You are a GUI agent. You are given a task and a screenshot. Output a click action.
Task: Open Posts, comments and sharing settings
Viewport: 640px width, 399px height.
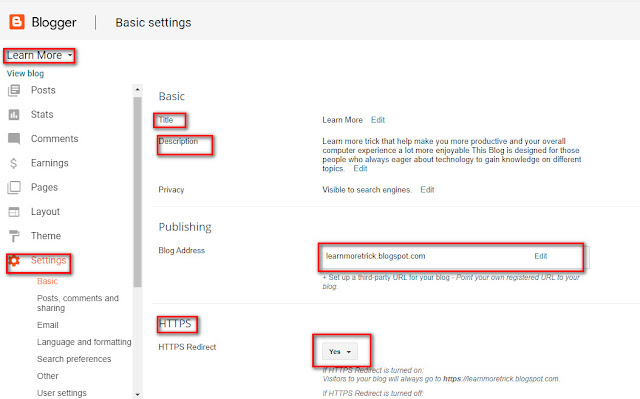pos(78,303)
